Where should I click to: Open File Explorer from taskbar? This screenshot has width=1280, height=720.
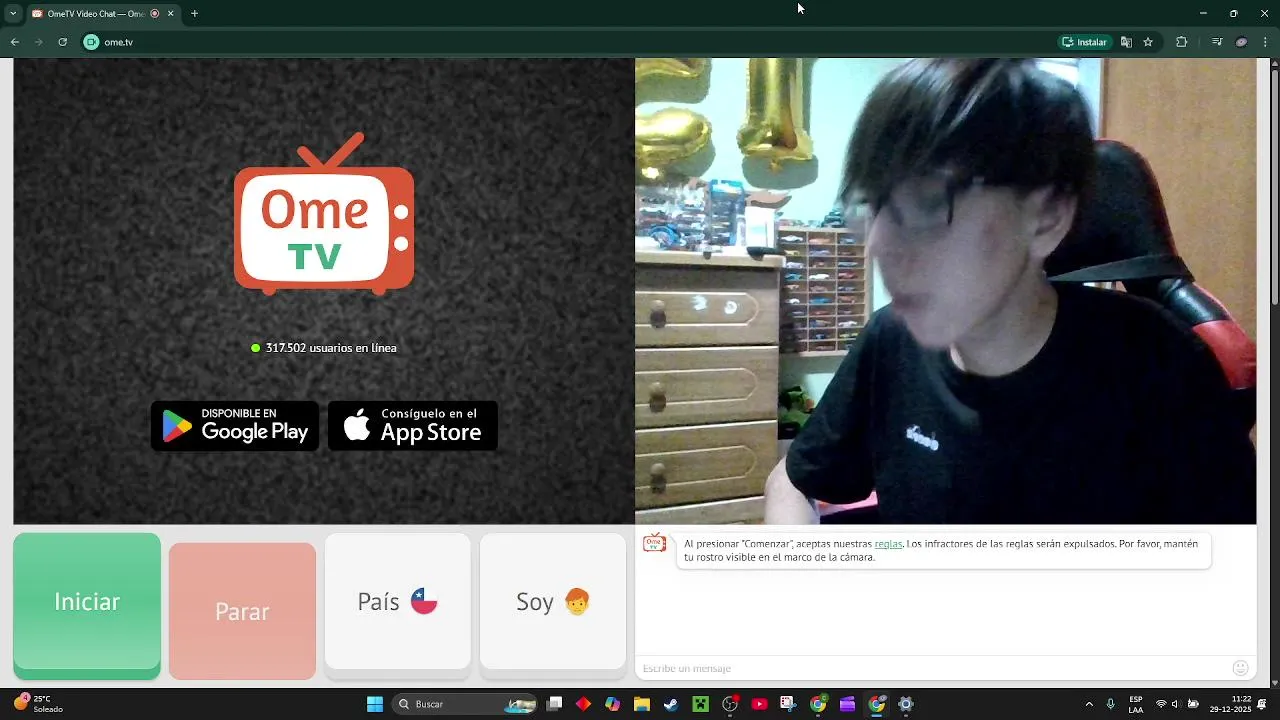tap(642, 704)
